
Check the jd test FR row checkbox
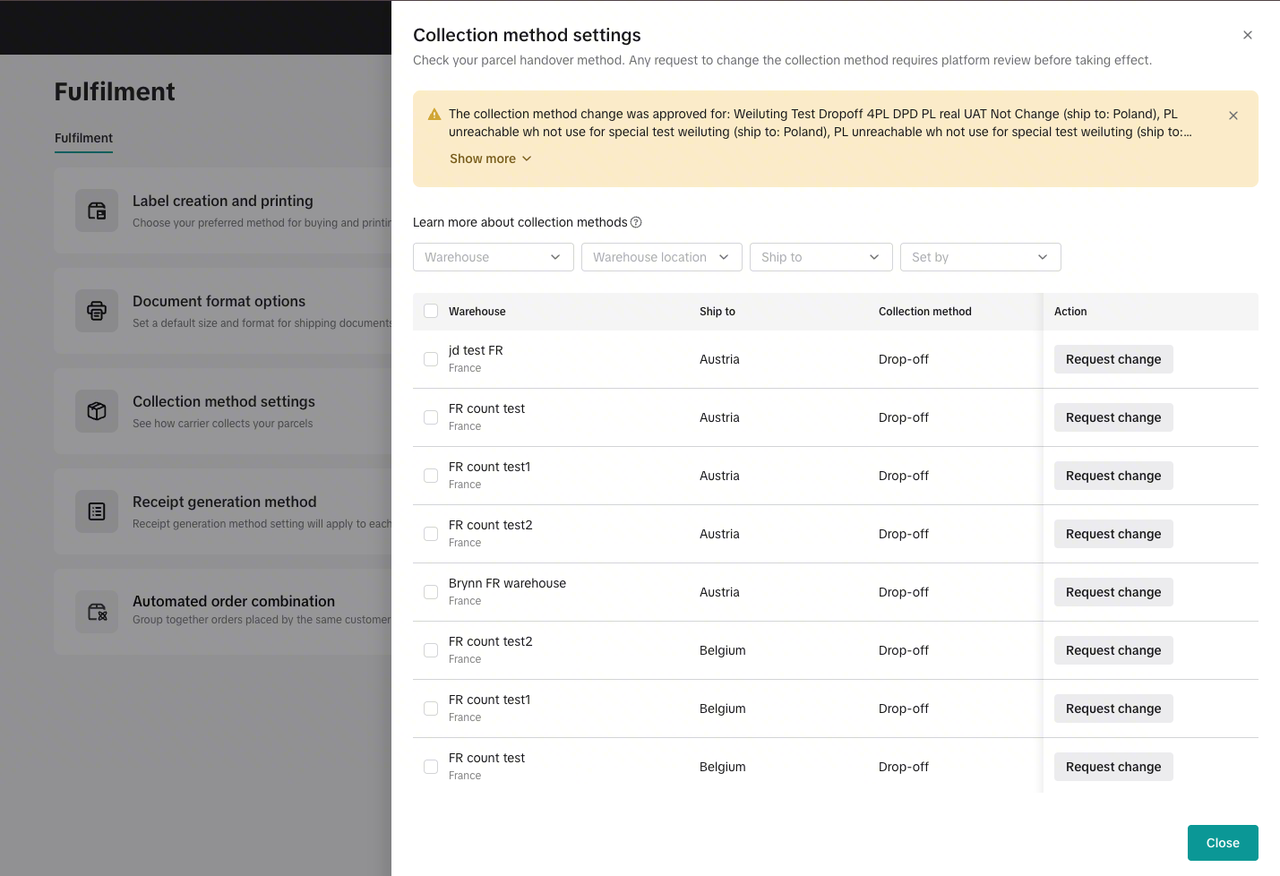point(431,359)
